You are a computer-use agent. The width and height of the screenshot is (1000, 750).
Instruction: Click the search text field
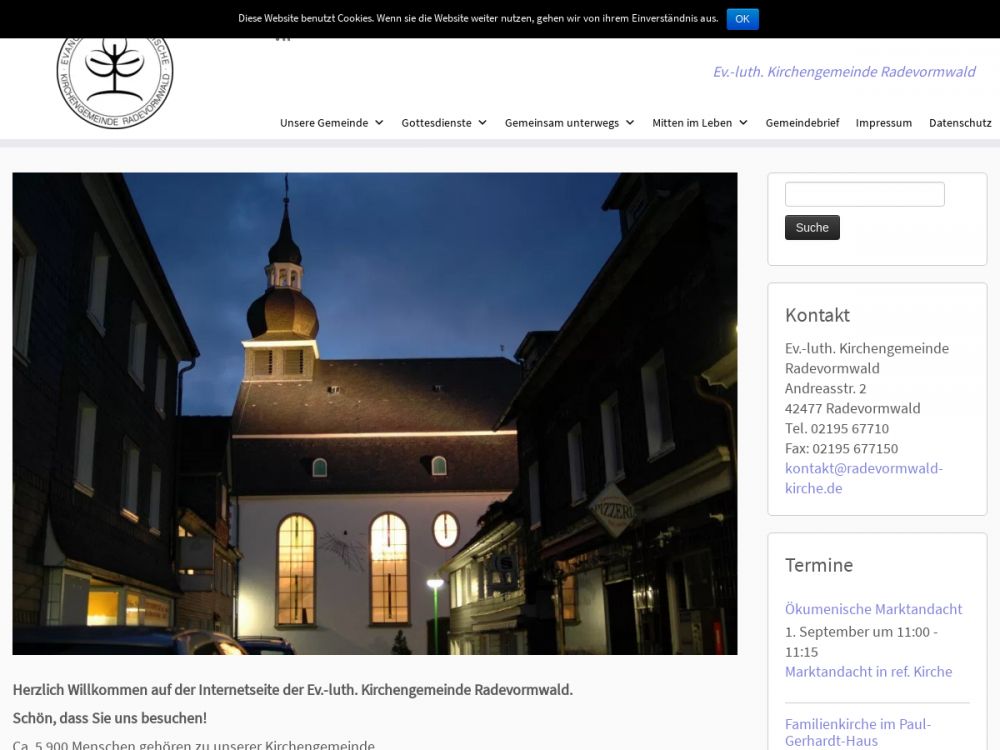(x=864, y=194)
